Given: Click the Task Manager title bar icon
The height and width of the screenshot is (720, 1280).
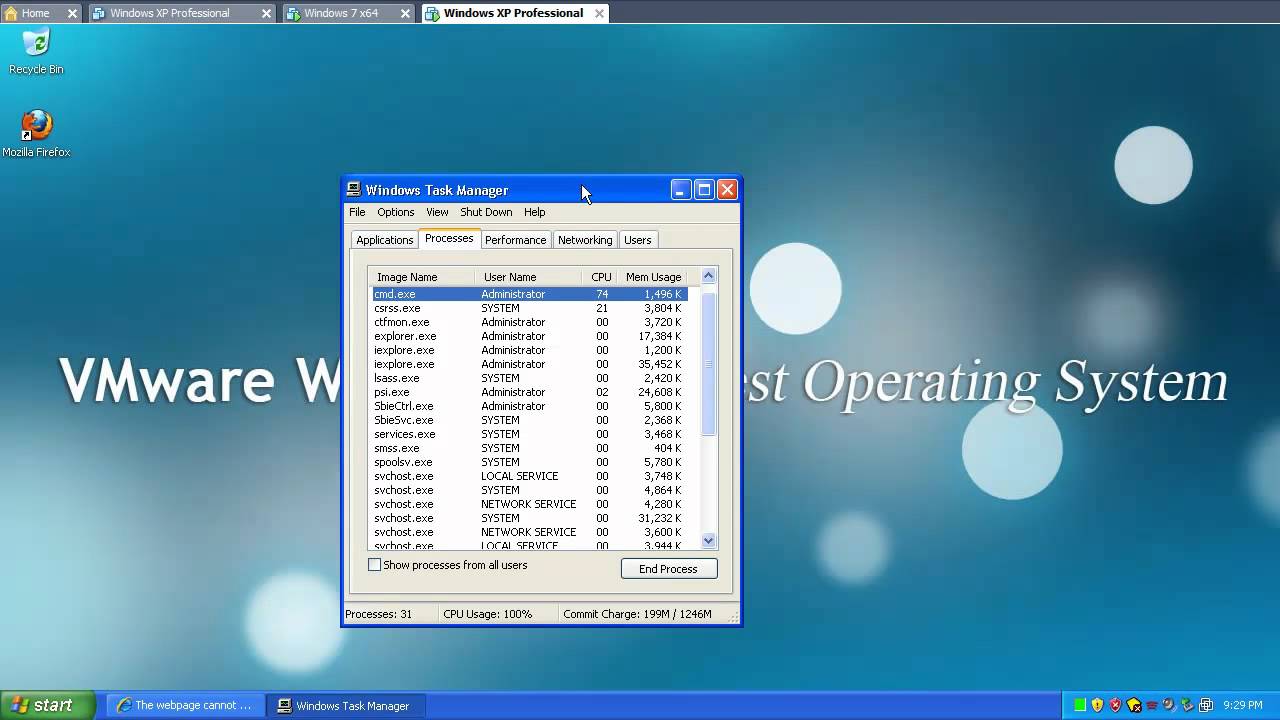Looking at the screenshot, I should tap(353, 189).
